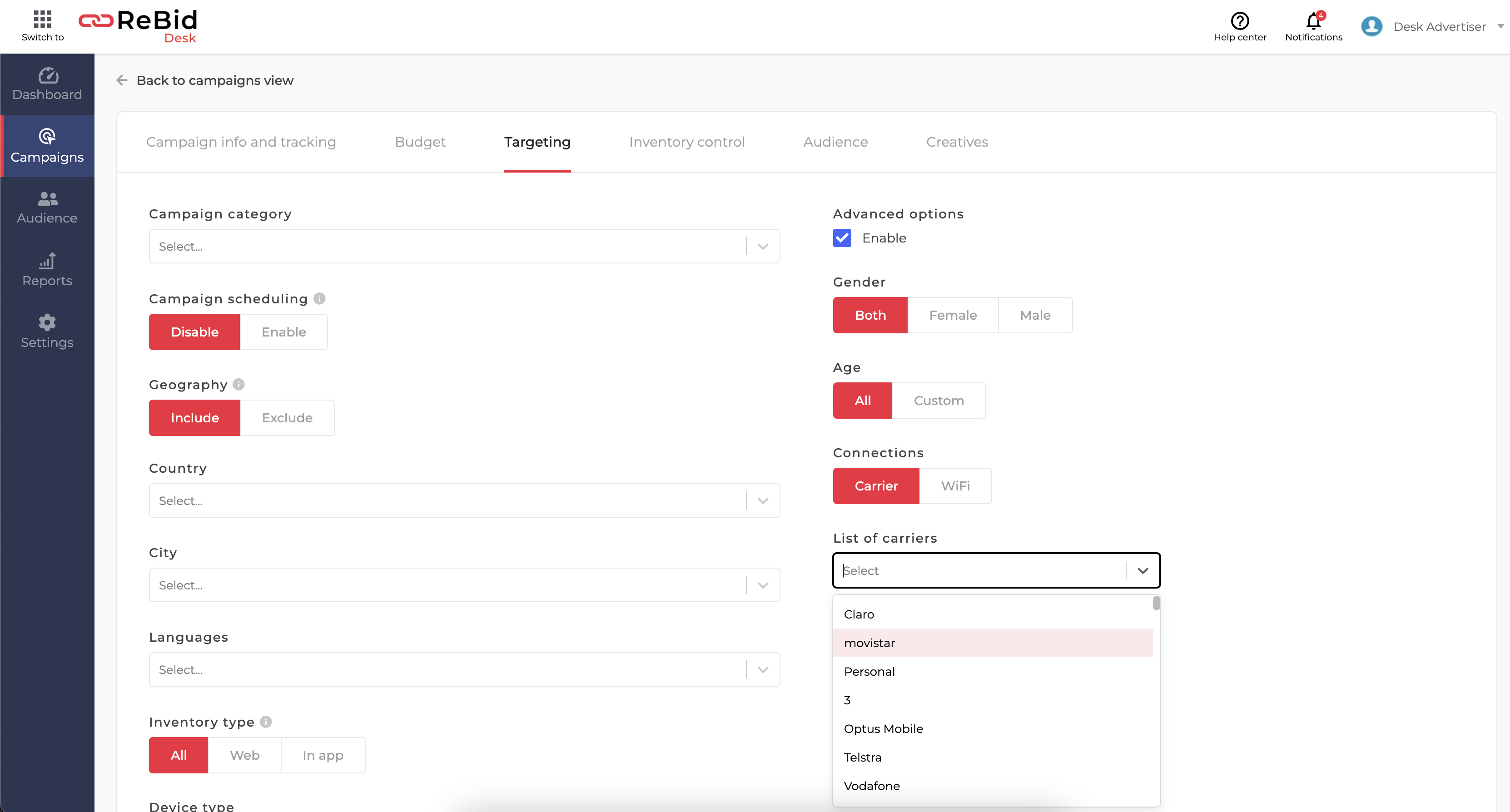Open Settings in the sidebar
The width and height of the screenshot is (1510, 812).
(47, 332)
